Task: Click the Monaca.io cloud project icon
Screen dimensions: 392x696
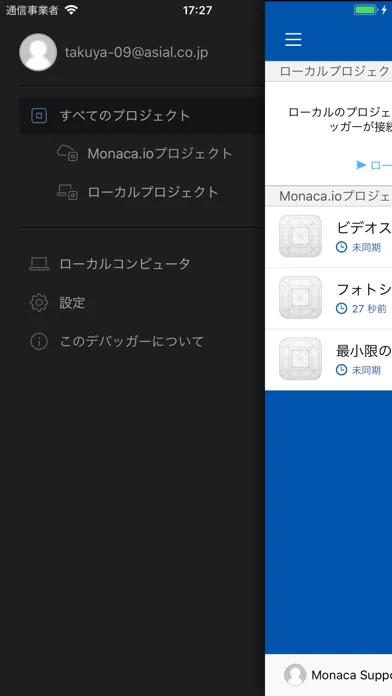Action: 67,154
